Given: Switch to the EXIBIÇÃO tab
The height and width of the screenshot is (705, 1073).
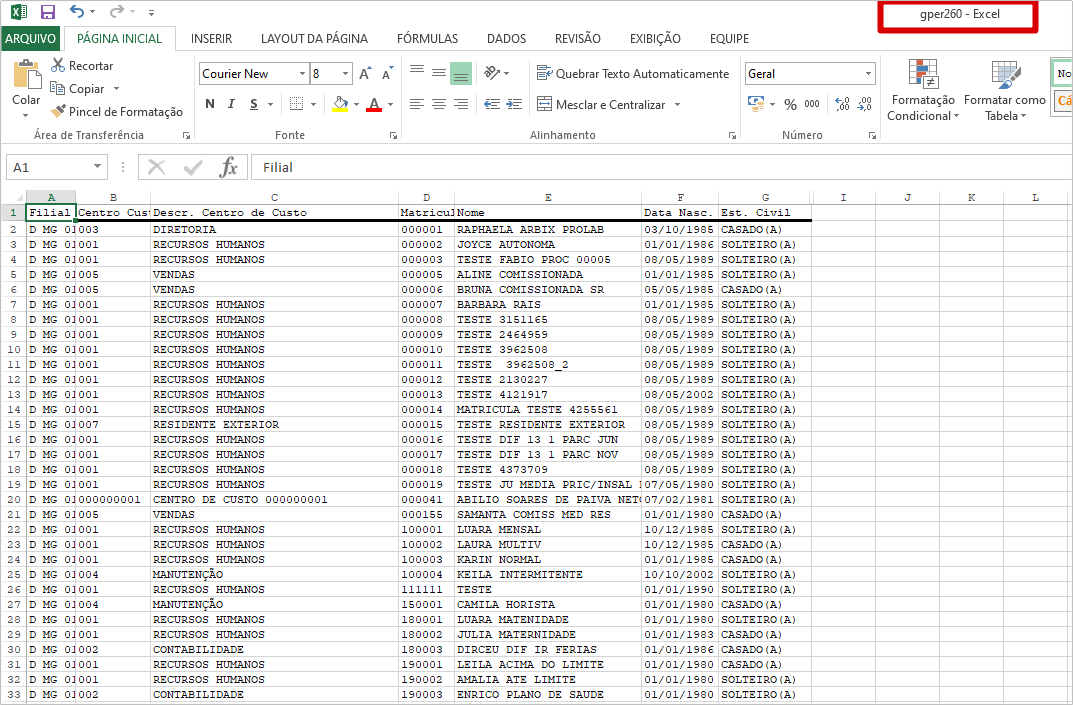Looking at the screenshot, I should pos(655,38).
